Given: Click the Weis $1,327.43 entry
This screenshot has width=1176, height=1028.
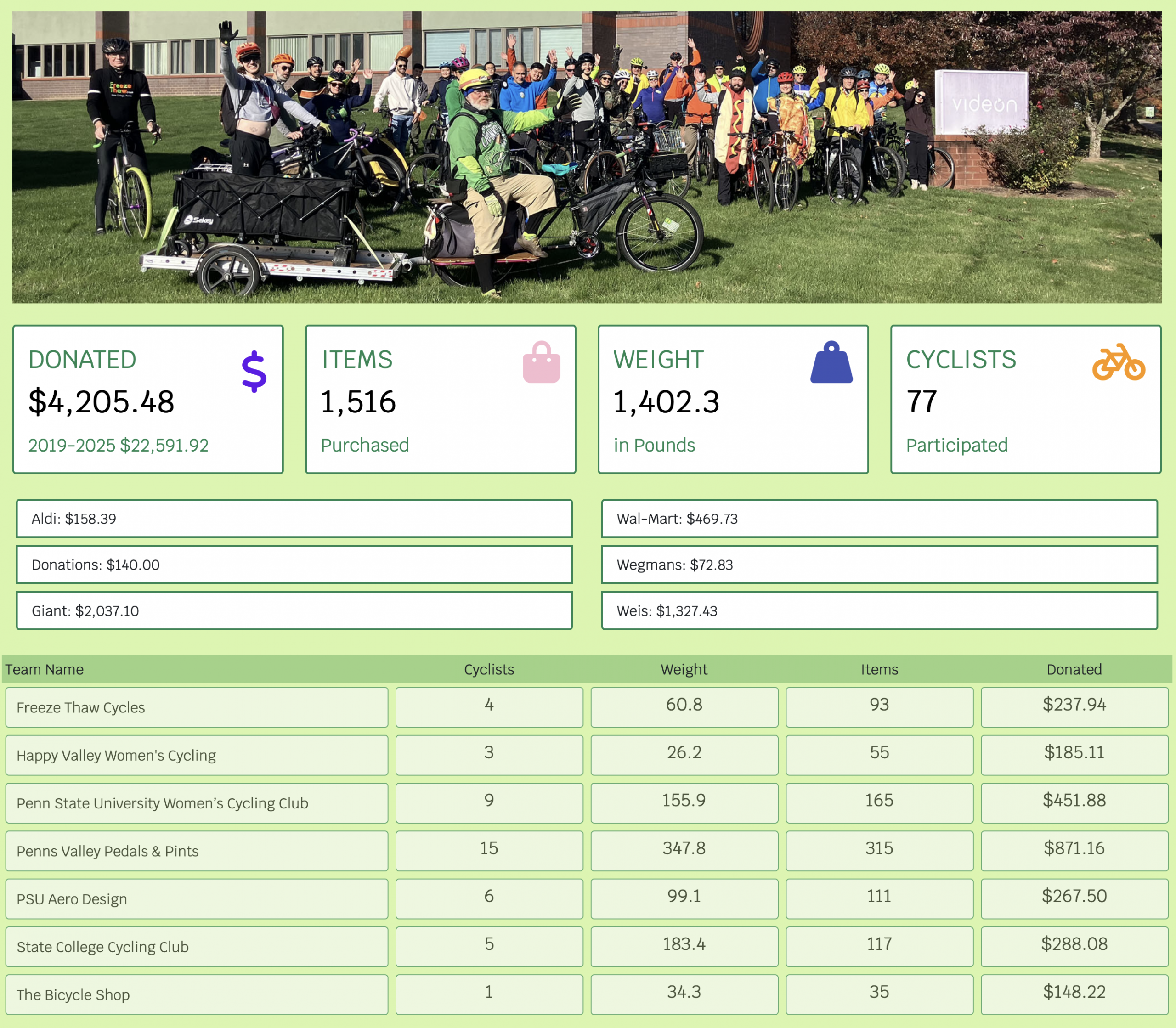Looking at the screenshot, I should [x=879, y=611].
